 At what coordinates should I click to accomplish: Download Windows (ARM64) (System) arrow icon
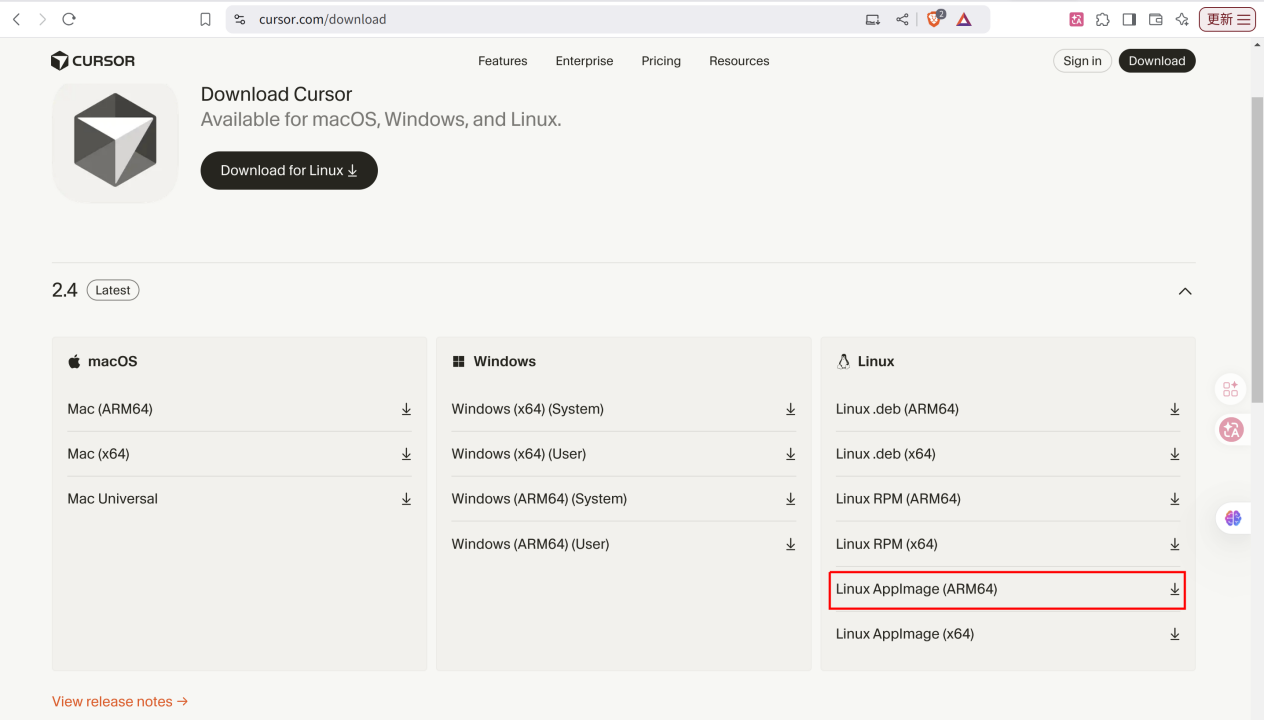click(790, 499)
